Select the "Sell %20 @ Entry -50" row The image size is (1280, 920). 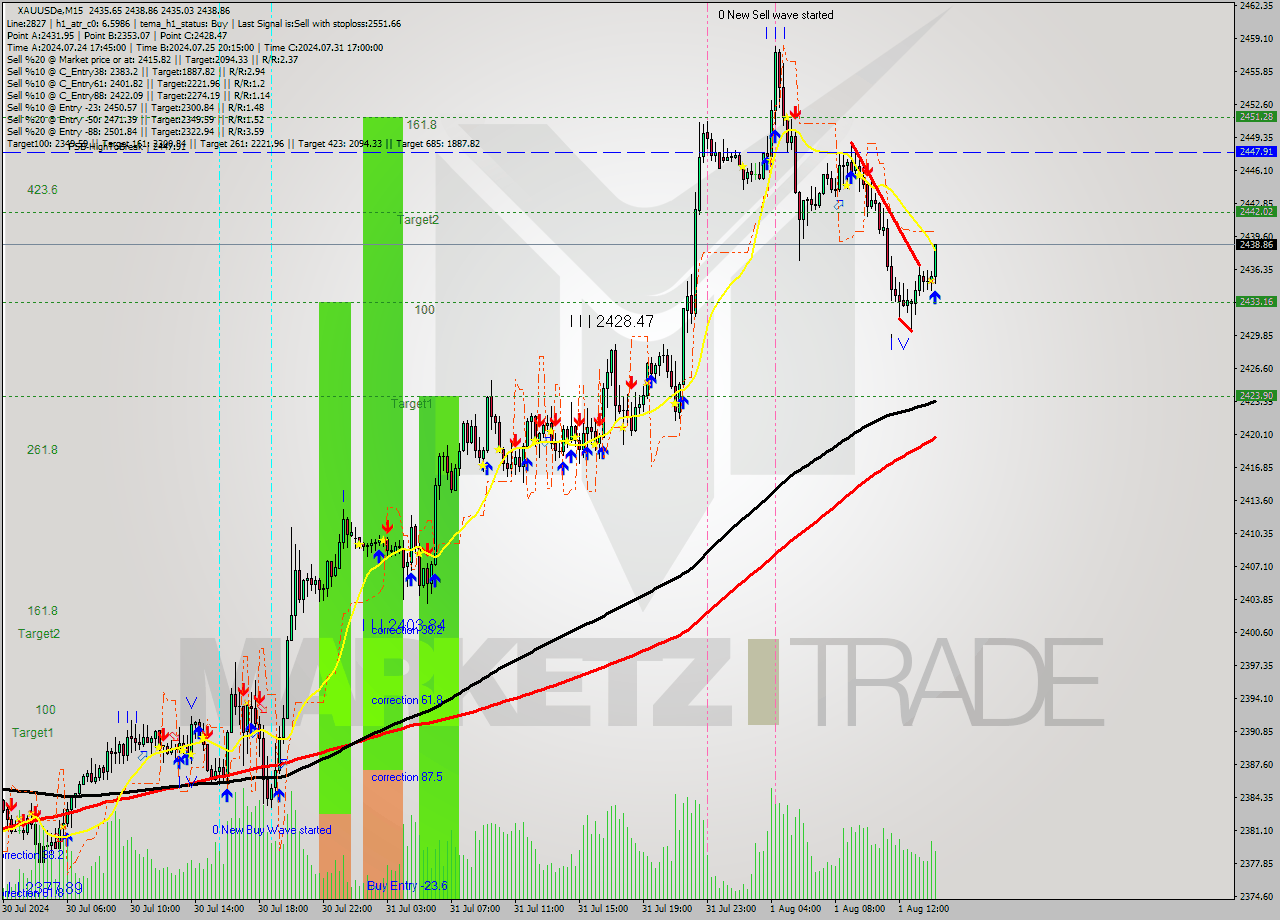(135, 119)
